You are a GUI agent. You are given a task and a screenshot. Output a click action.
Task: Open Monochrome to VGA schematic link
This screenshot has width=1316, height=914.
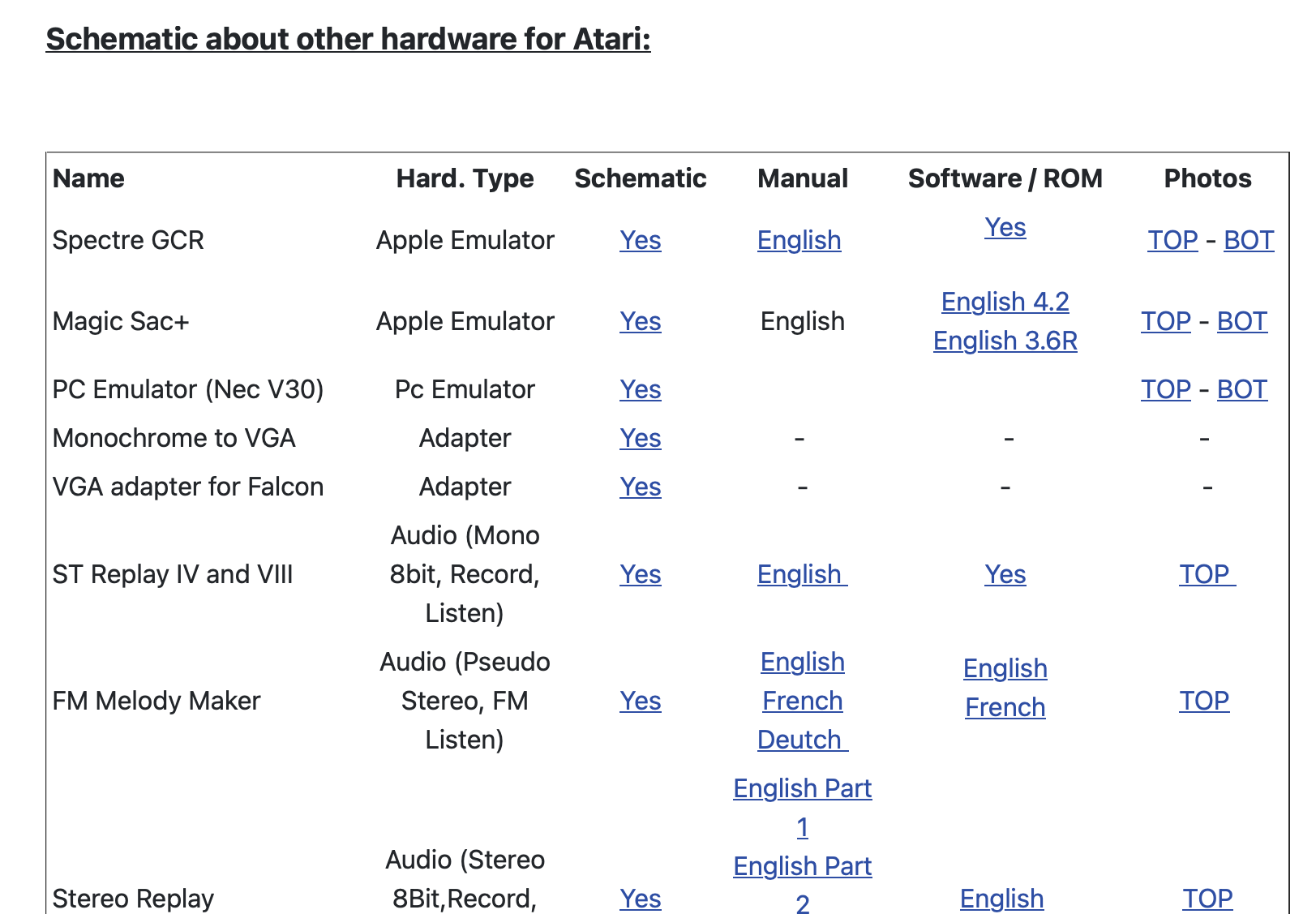(640, 438)
